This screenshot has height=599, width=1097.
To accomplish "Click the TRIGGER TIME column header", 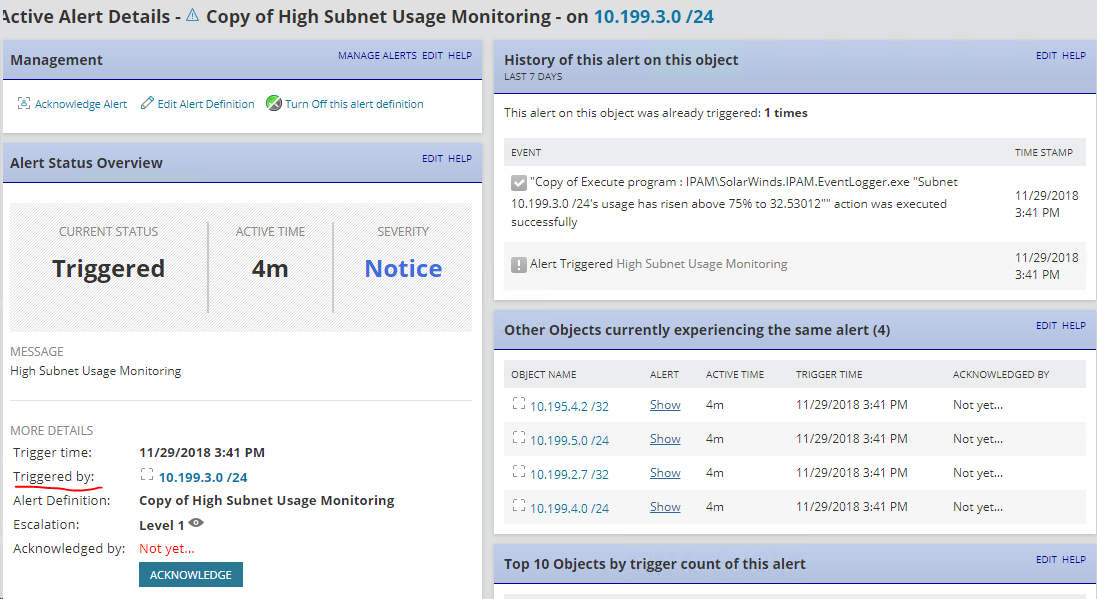I will tap(829, 374).
